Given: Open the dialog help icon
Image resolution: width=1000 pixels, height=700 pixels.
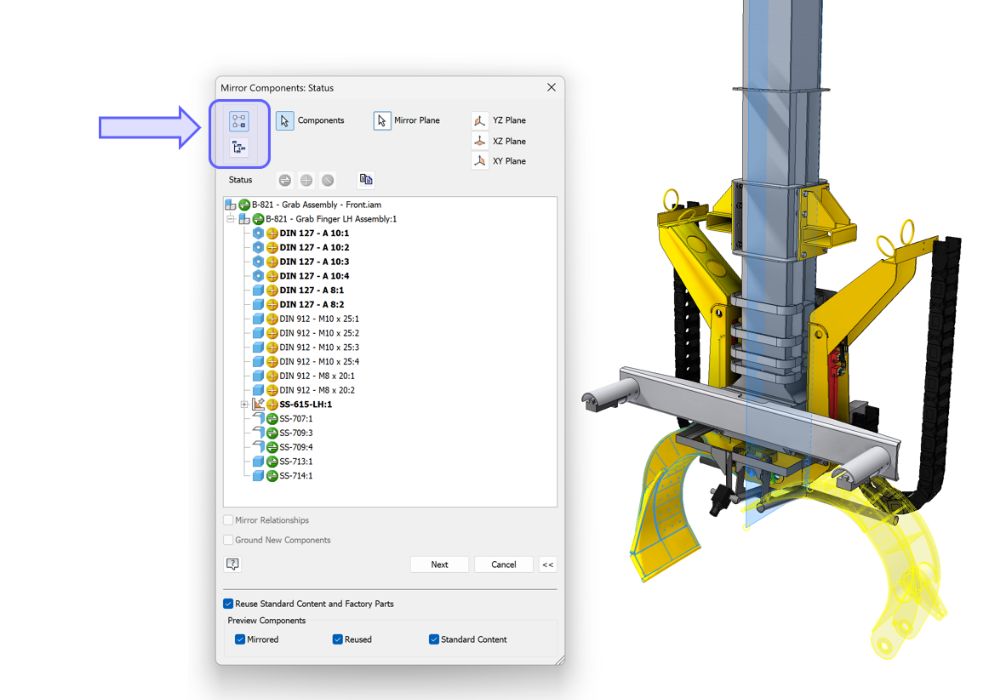Looking at the screenshot, I should click(x=233, y=564).
